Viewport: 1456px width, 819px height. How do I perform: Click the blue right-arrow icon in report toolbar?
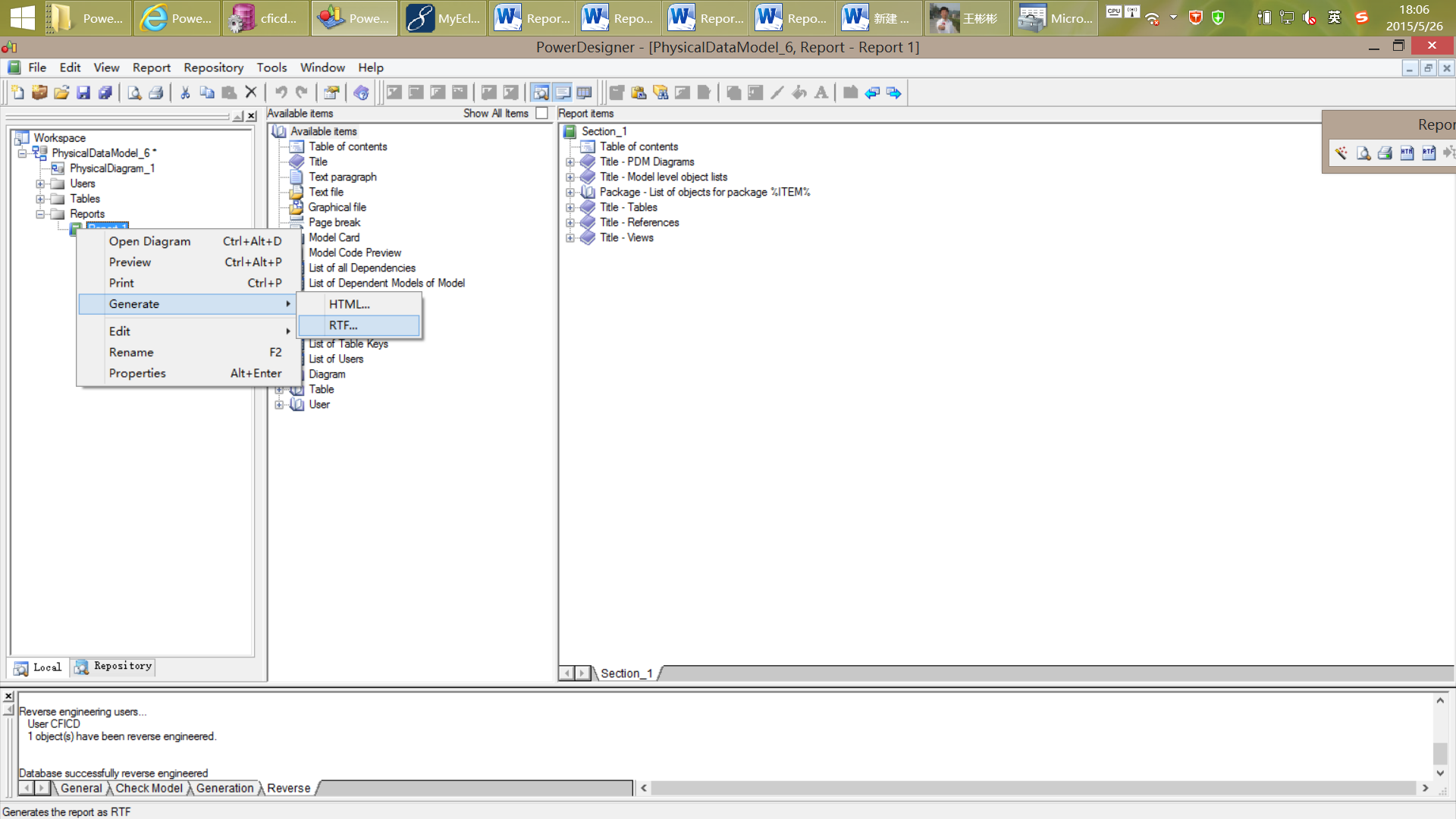coord(894,93)
